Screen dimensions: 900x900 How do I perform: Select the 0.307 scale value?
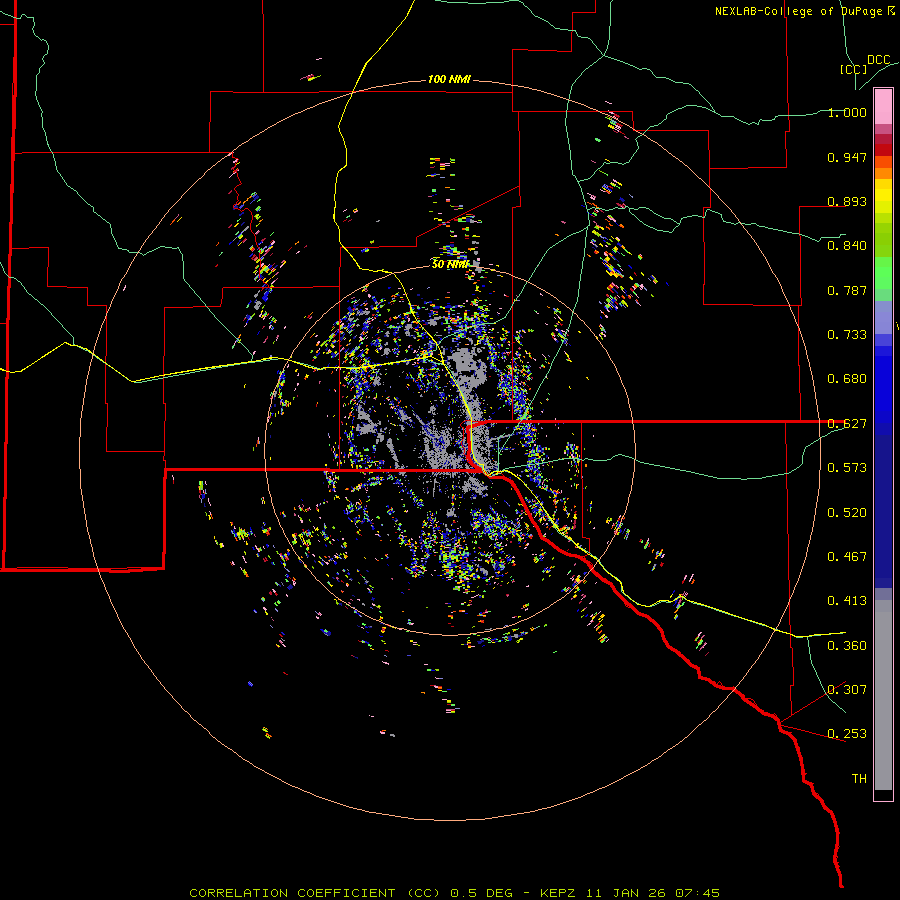pos(847,690)
